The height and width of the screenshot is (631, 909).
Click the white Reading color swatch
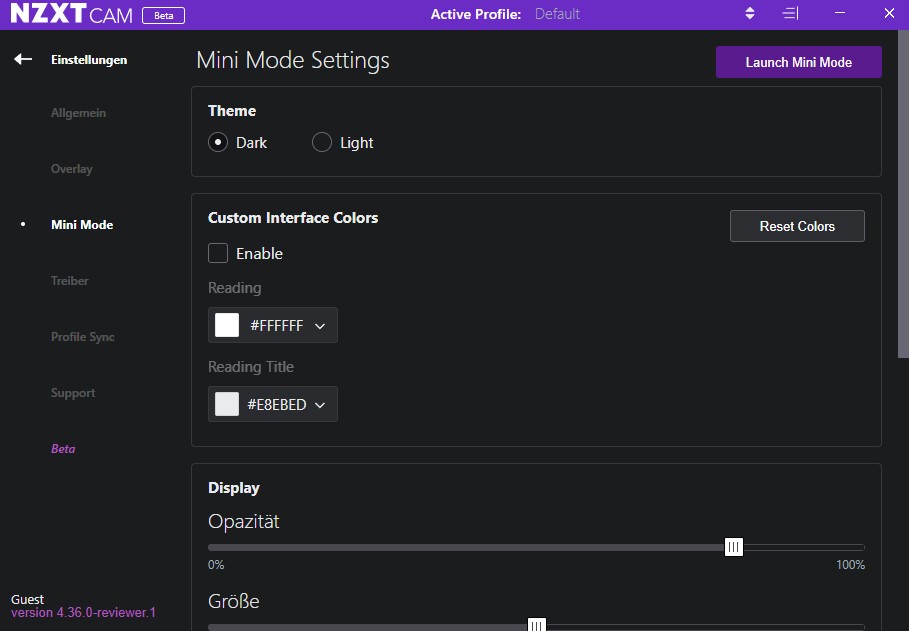(x=226, y=325)
